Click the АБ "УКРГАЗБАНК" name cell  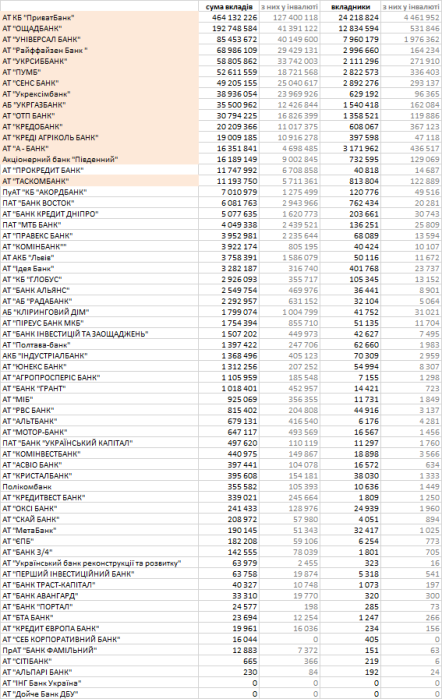100,105
